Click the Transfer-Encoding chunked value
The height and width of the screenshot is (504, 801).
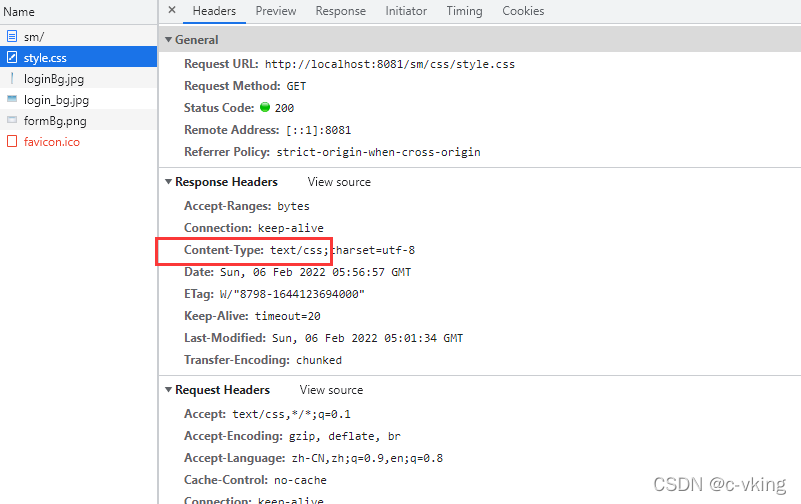point(319,360)
